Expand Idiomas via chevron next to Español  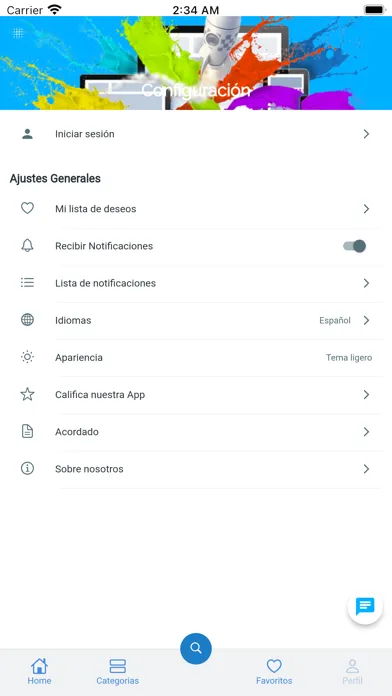(366, 320)
